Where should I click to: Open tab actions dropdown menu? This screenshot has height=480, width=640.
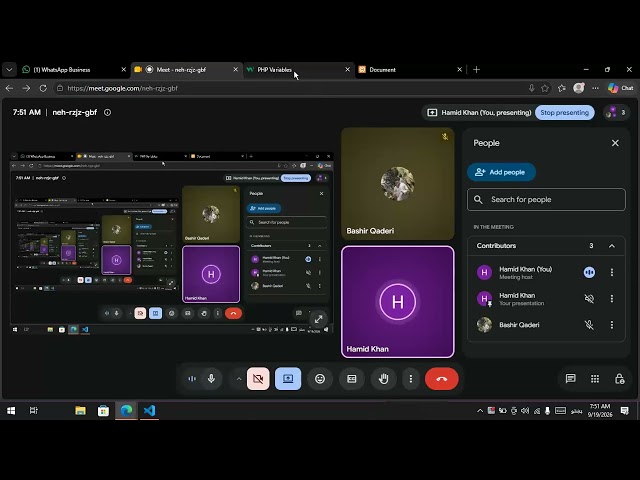click(x=9, y=70)
